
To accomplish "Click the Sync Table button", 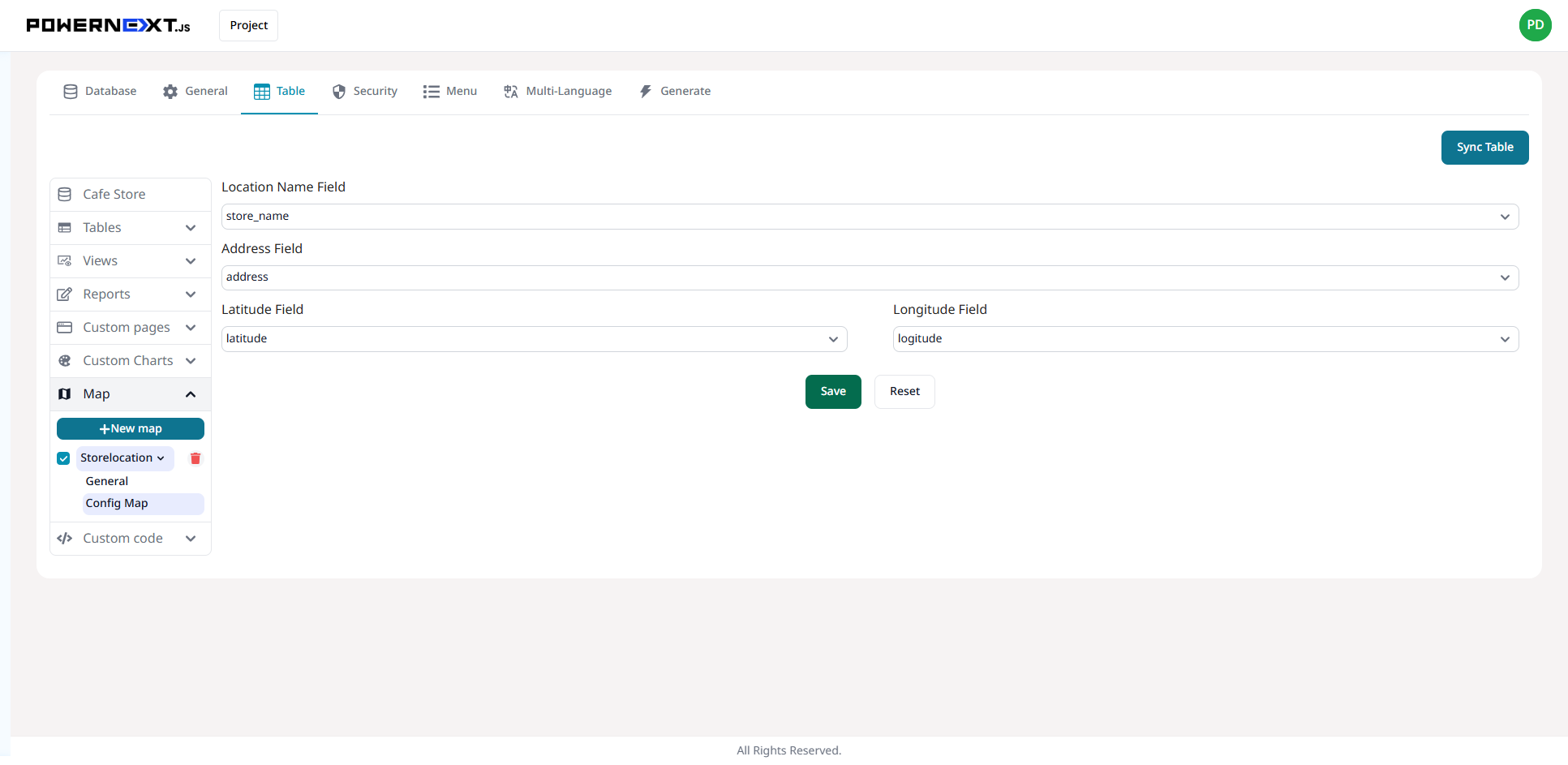I will pos(1484,148).
